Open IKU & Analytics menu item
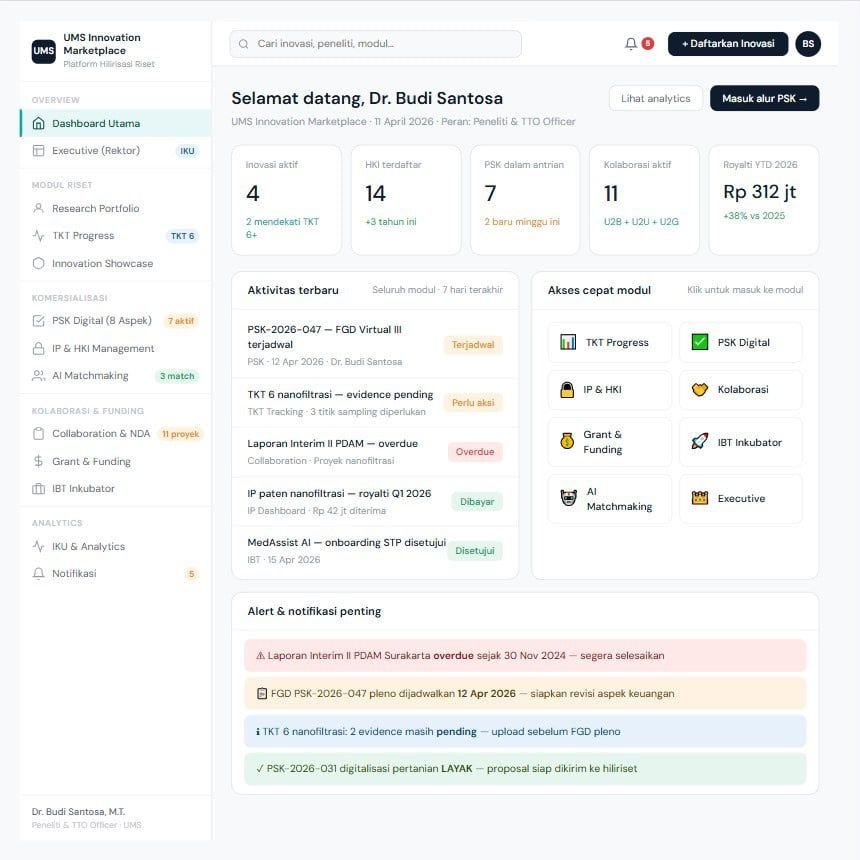Screen dimensions: 860x860 point(116,546)
